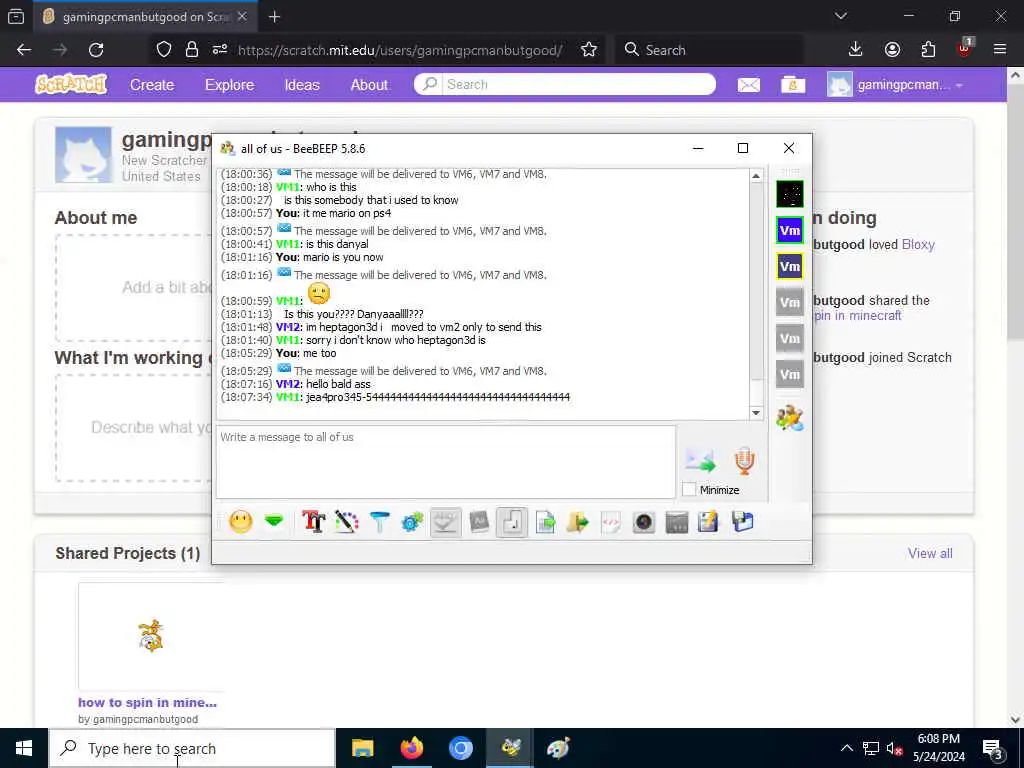Open the Firefox hamburger application menu
1024x768 pixels.
1000,50
